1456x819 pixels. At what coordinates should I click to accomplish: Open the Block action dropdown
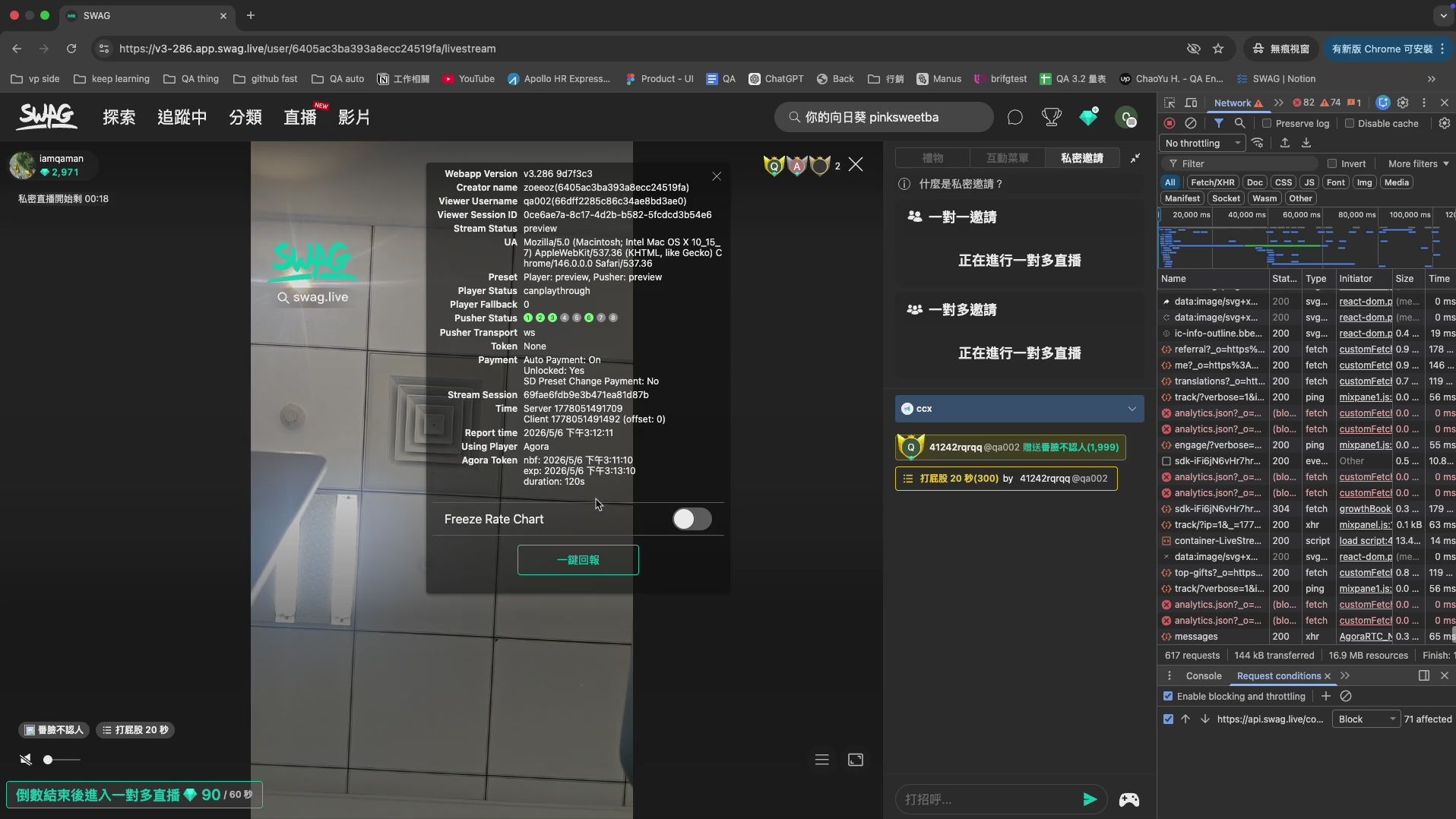(x=1366, y=719)
